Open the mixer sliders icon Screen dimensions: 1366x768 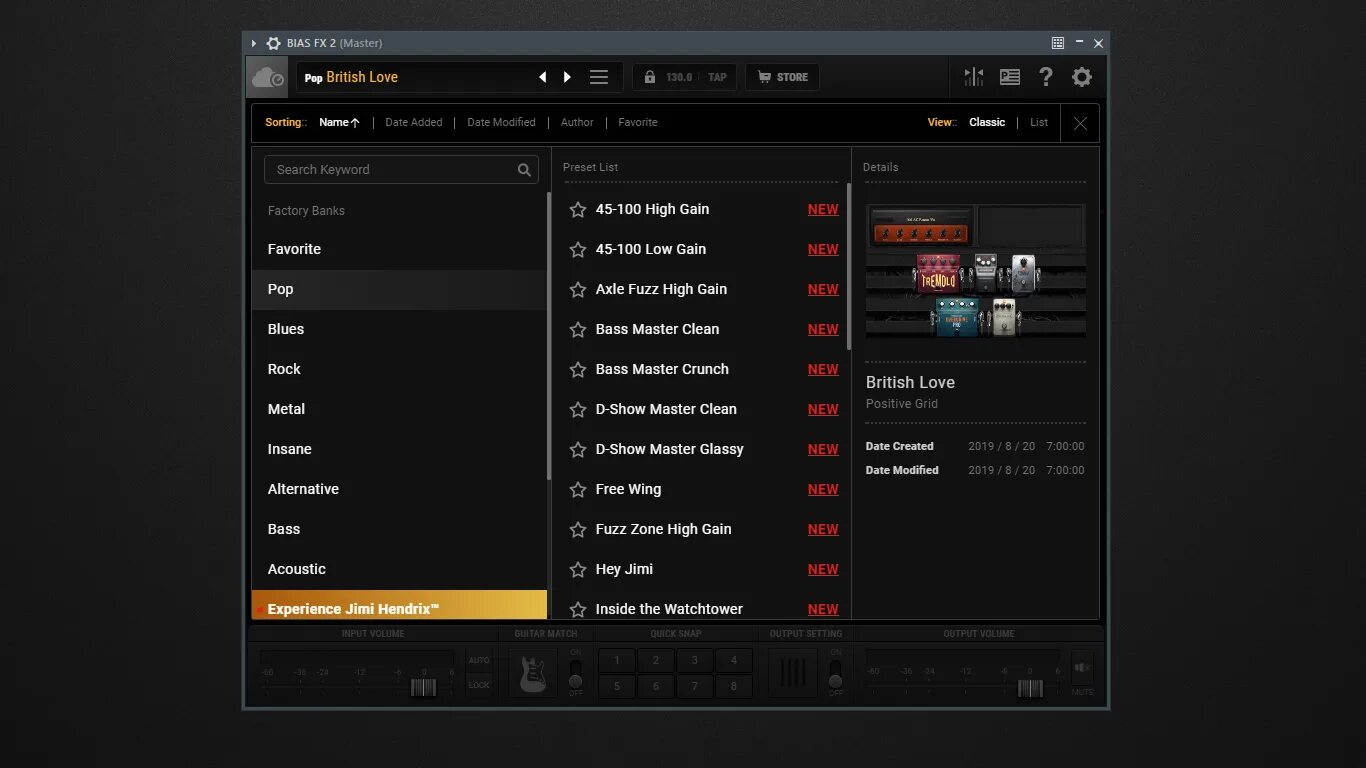973,77
